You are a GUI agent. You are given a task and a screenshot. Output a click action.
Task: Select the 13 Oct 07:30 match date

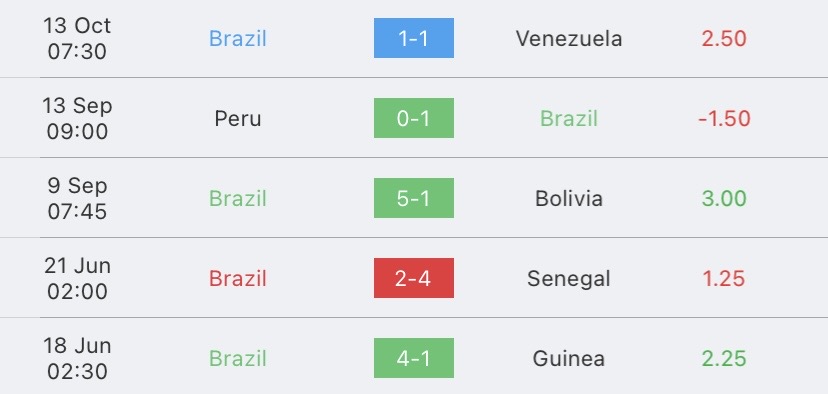[77, 39]
